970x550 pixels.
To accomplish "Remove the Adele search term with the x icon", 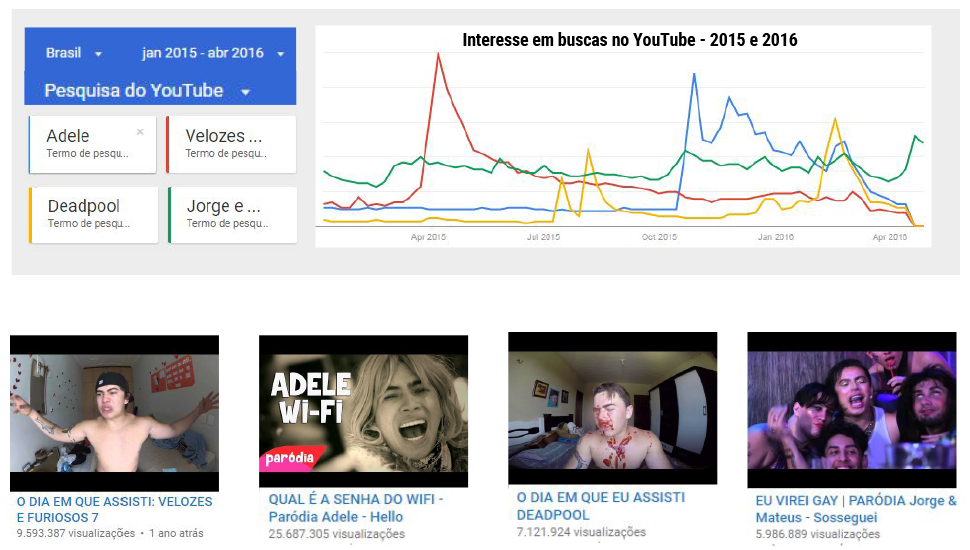I will click(140, 132).
